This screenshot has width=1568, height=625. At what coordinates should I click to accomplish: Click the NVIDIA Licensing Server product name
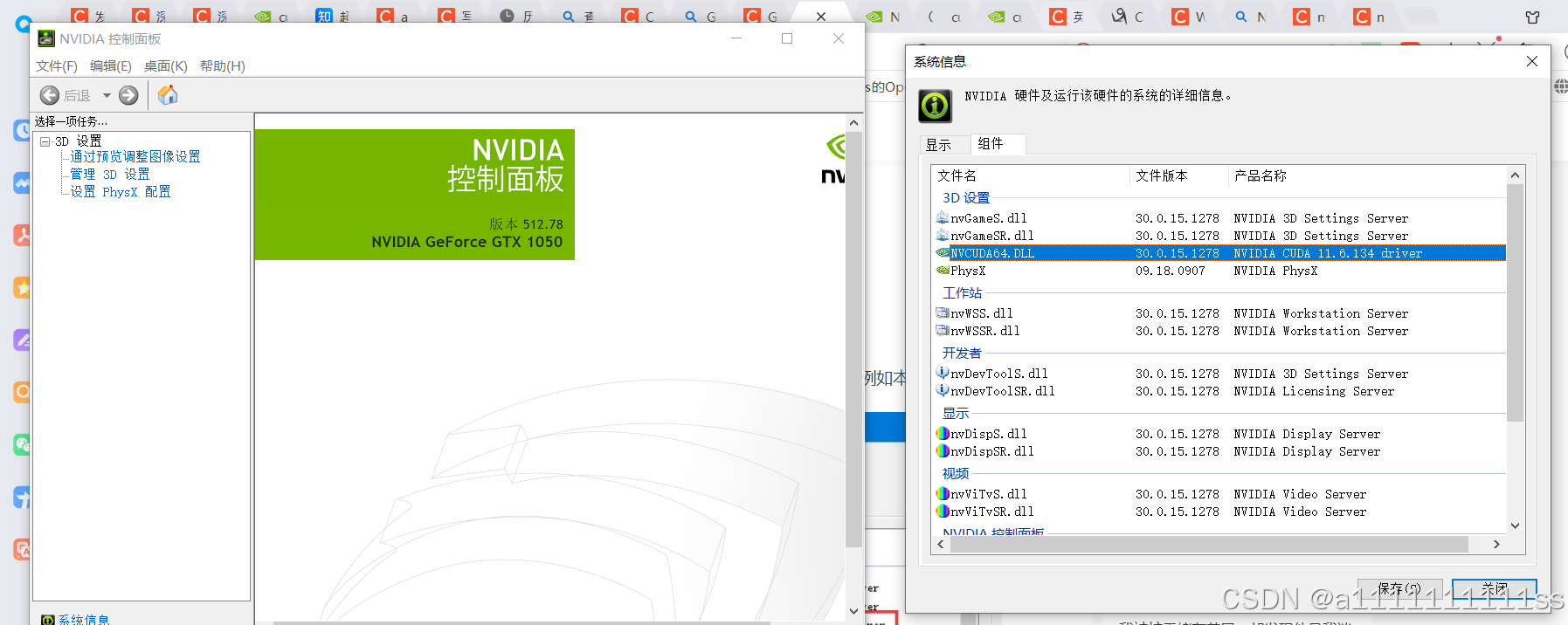pyautogui.click(x=1314, y=391)
